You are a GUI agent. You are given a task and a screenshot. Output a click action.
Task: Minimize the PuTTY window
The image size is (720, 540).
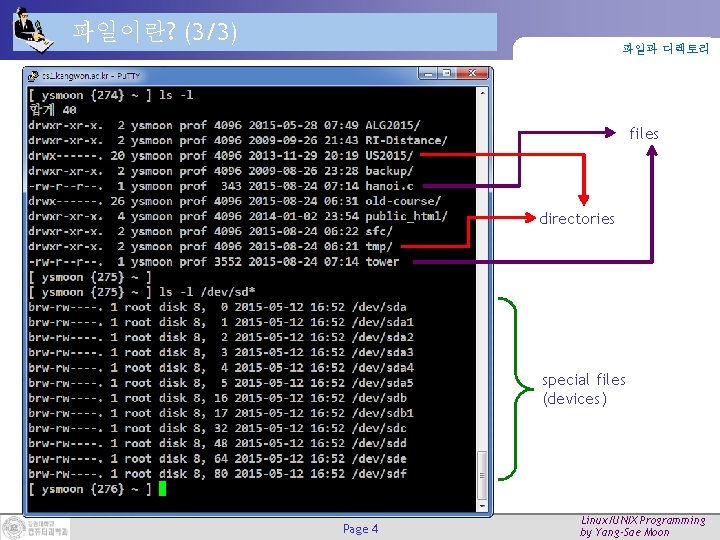(x=428, y=73)
